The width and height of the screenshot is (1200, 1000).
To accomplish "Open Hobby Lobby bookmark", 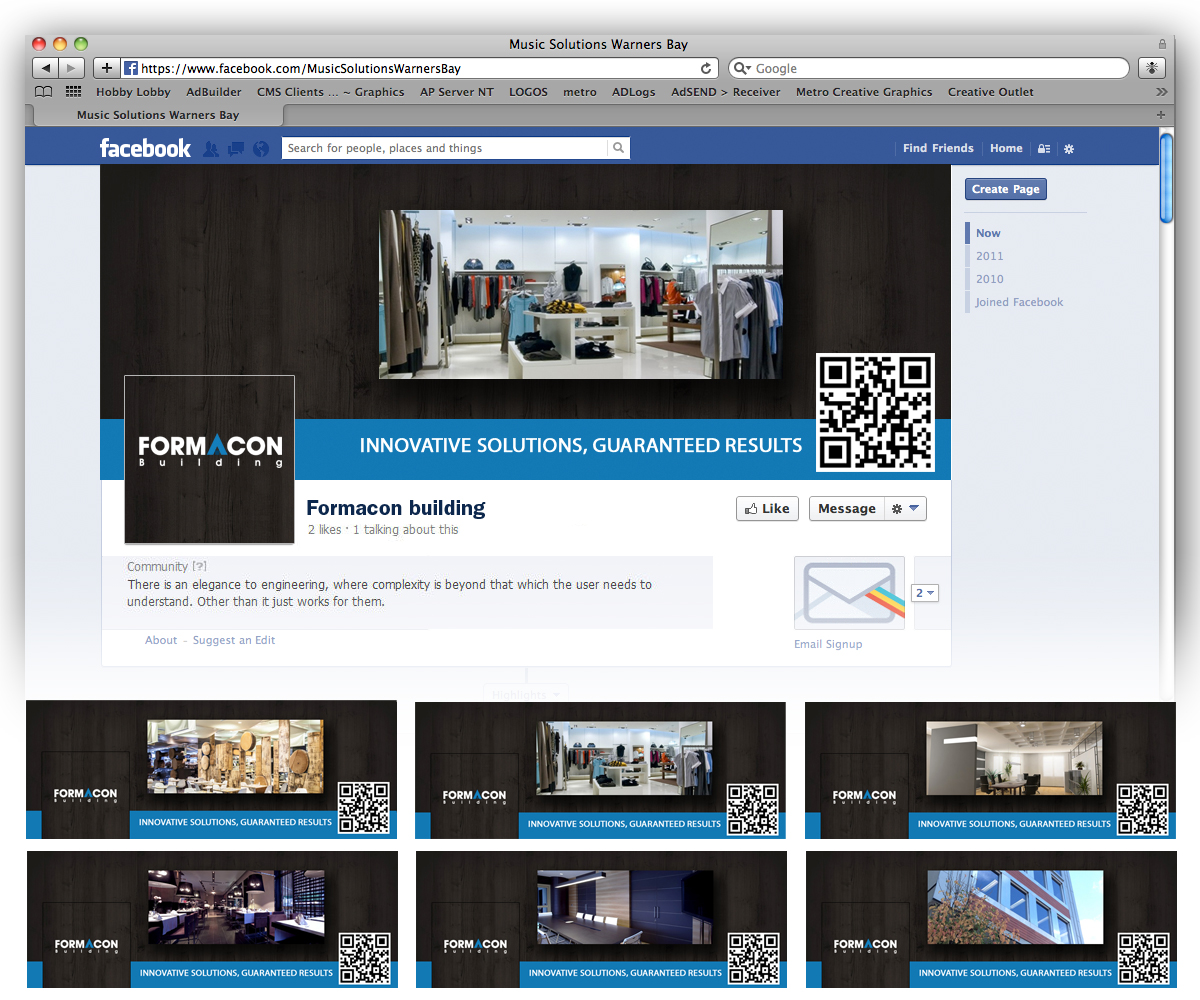I will pos(133,92).
